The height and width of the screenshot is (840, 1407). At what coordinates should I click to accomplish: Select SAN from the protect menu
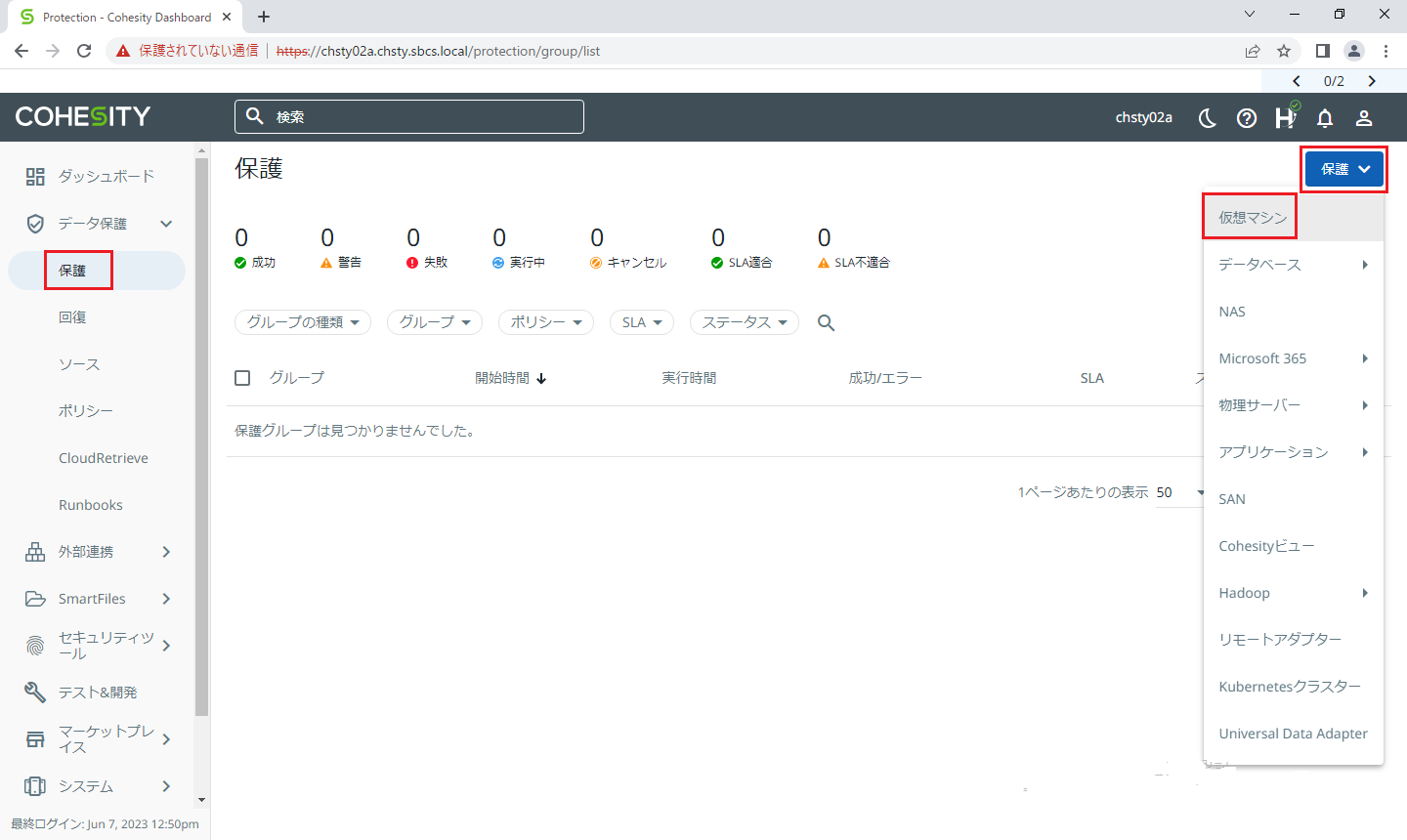1294,499
